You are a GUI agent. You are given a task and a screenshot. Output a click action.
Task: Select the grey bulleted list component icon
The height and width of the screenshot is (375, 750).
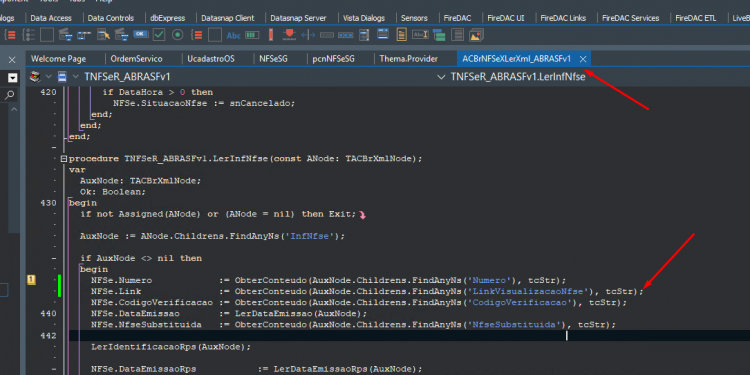28,35
